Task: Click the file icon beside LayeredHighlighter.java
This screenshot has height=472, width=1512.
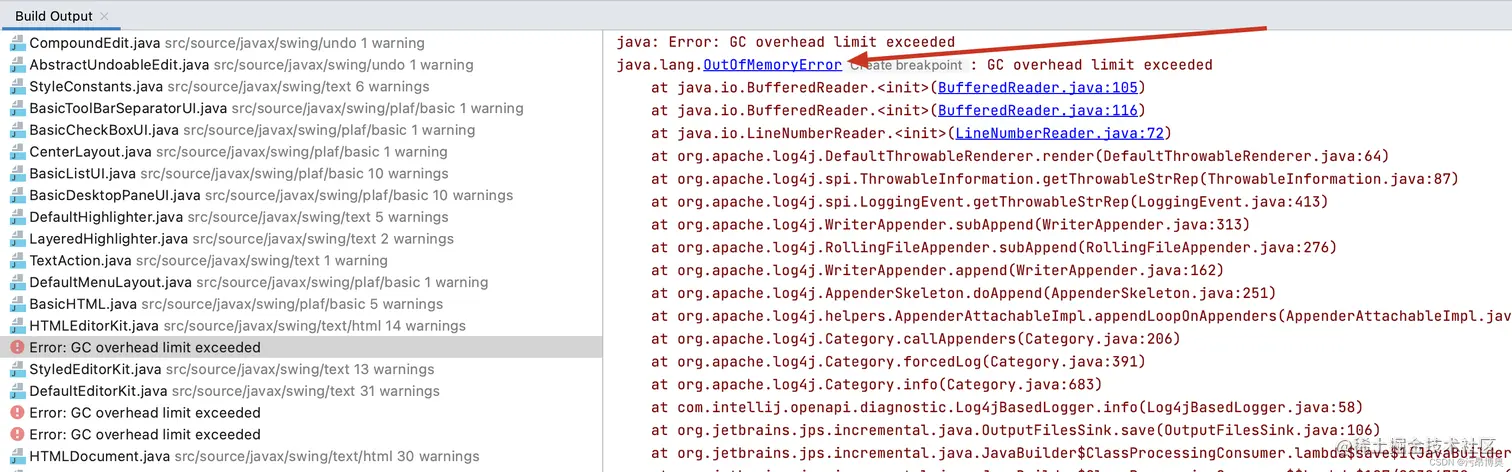Action: pos(17,239)
